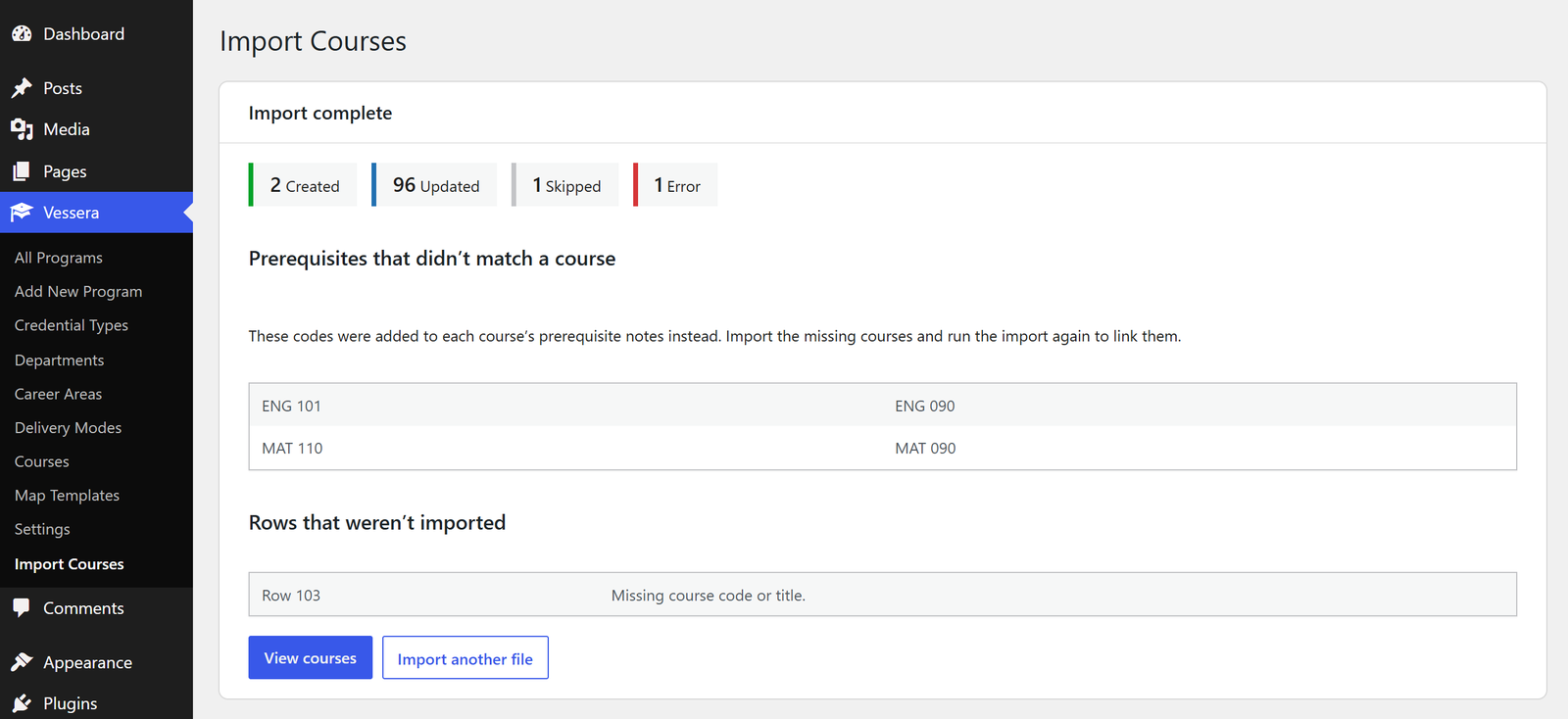Go to Departments
Viewport: 1568px width, 719px height.
pyautogui.click(x=59, y=359)
